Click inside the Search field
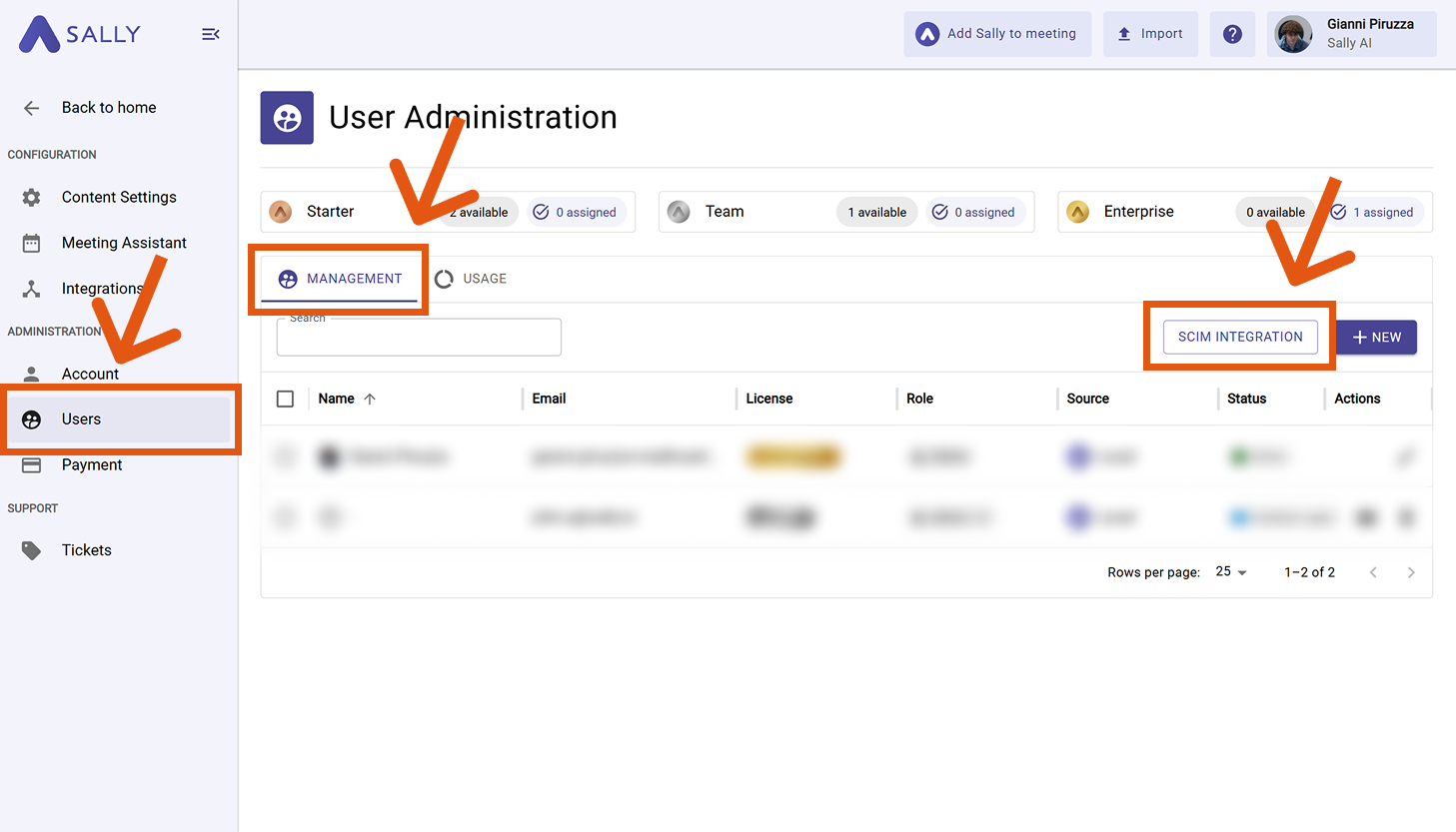The height and width of the screenshot is (832, 1456). point(418,337)
